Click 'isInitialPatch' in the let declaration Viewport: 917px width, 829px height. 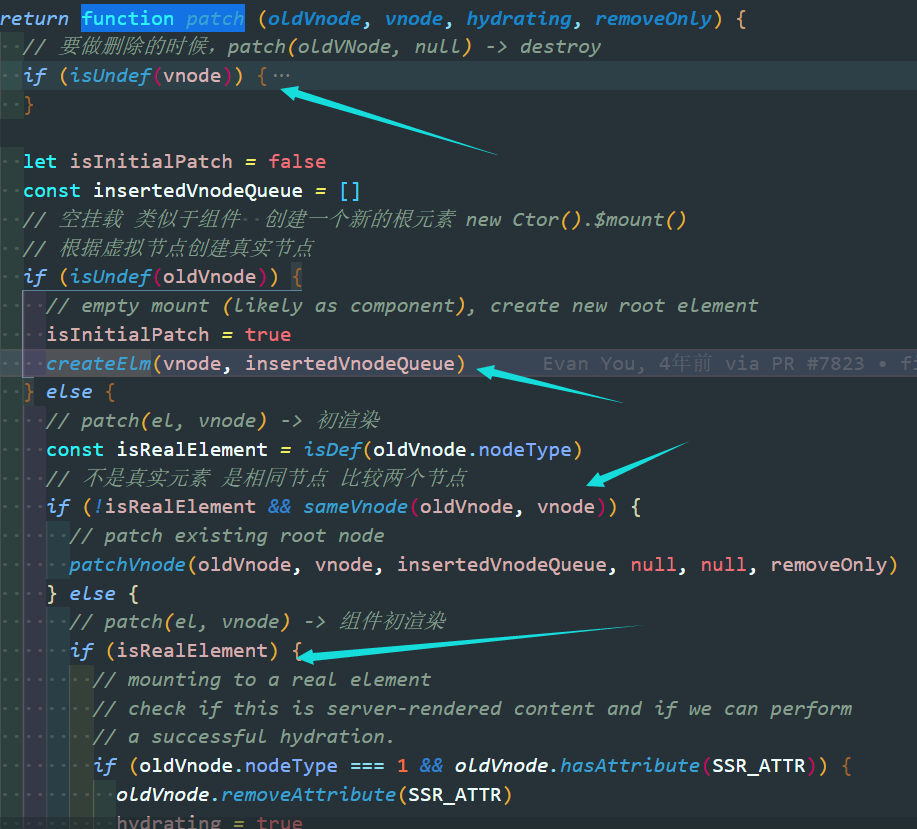point(151,161)
